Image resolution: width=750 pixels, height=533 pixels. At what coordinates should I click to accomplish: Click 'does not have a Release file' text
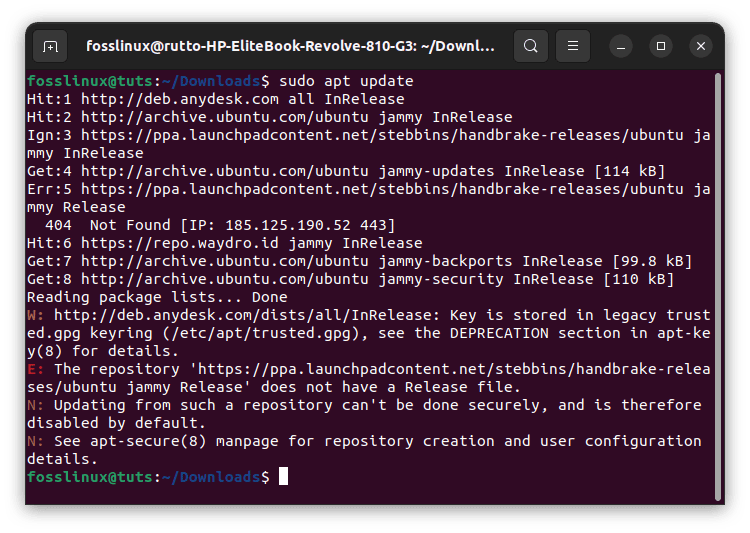point(390,387)
